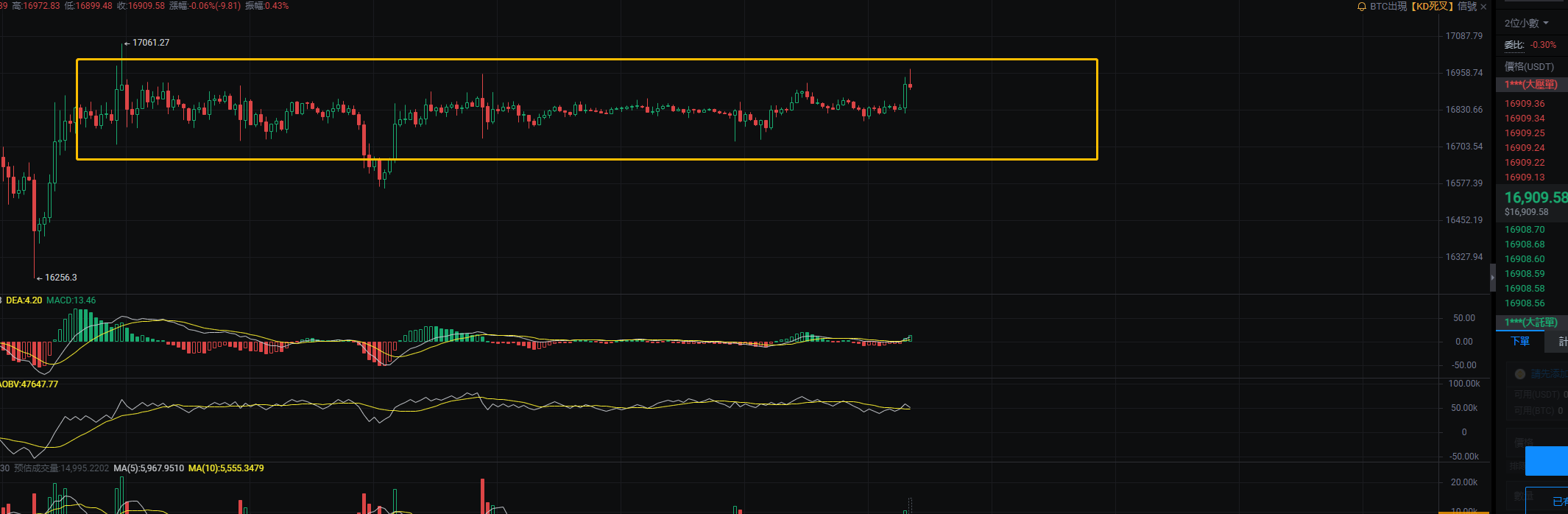Click the MA(5) volume average label
This screenshot has height=514, width=1568.
(148, 468)
